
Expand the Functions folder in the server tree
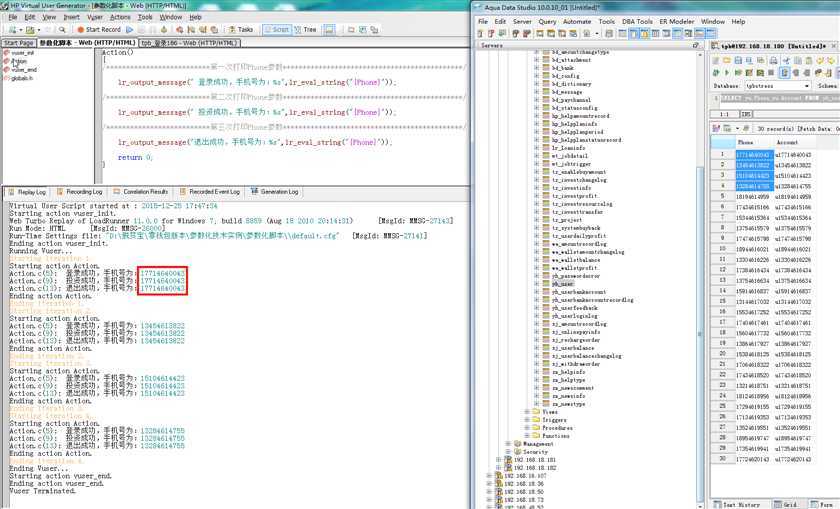(x=527, y=436)
